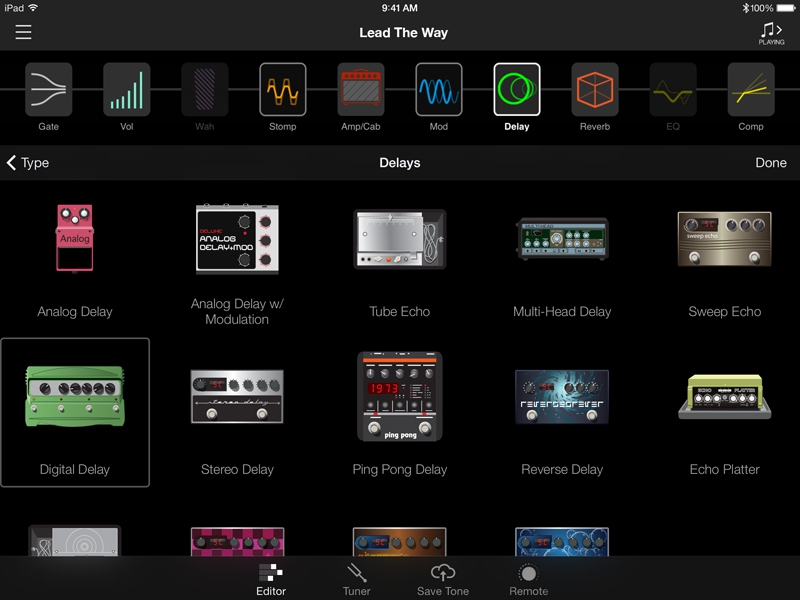Tap Done to finish delay selection
The image size is (800, 600).
point(770,163)
